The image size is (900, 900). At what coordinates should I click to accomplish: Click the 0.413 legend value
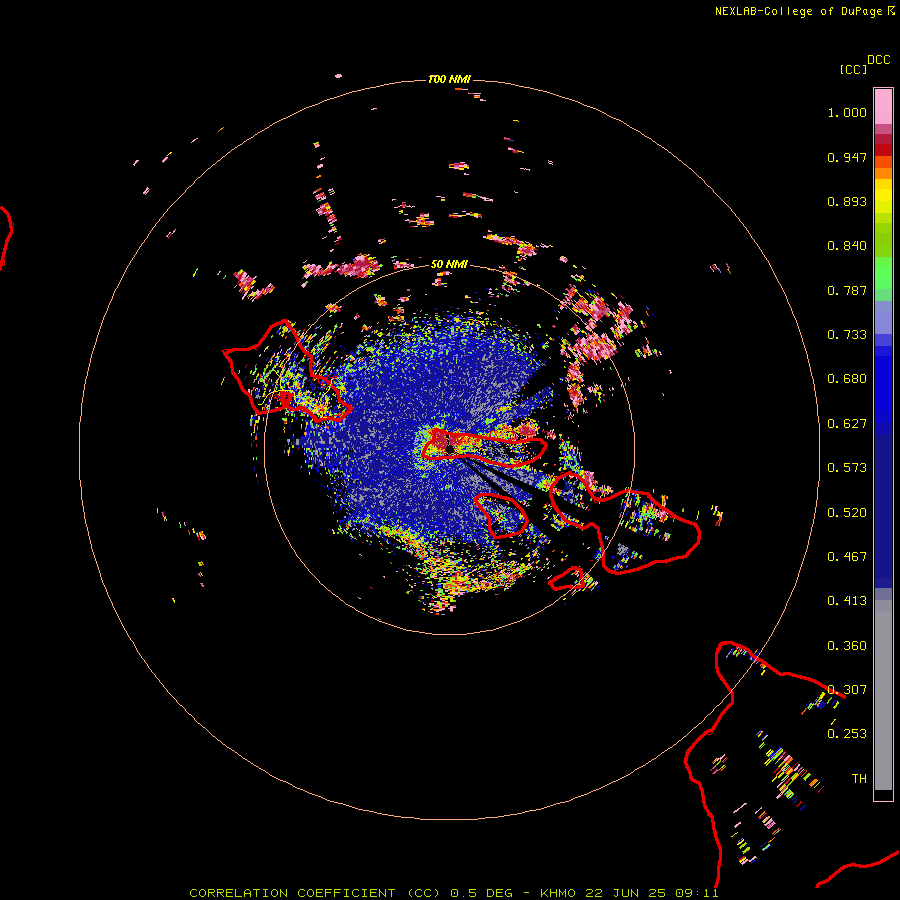coord(847,601)
